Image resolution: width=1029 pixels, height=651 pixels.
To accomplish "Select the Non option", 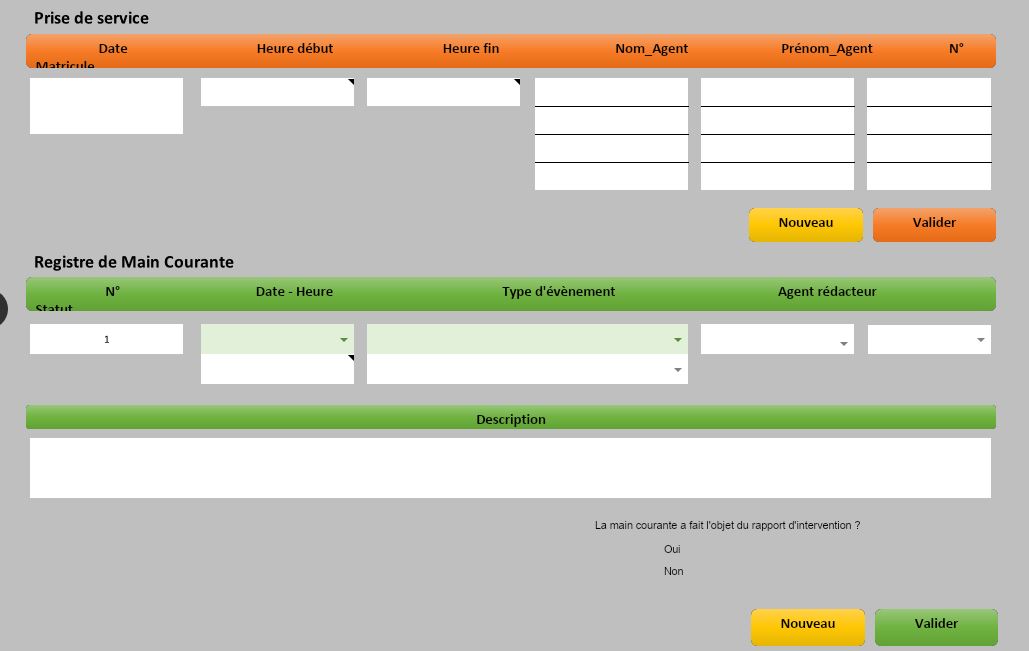I will tap(673, 571).
